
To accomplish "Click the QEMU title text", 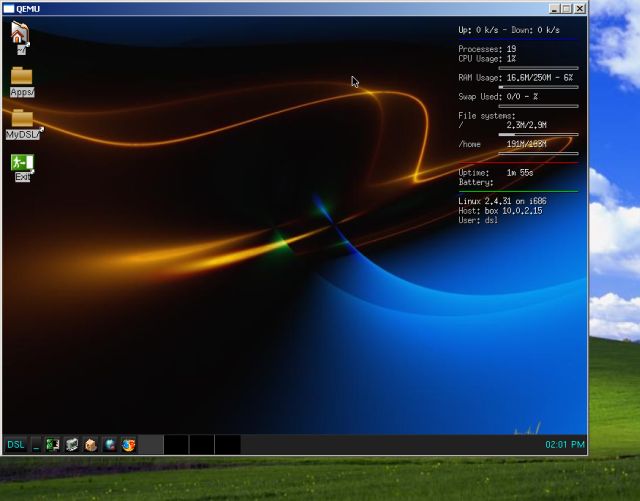I will [28, 9].
